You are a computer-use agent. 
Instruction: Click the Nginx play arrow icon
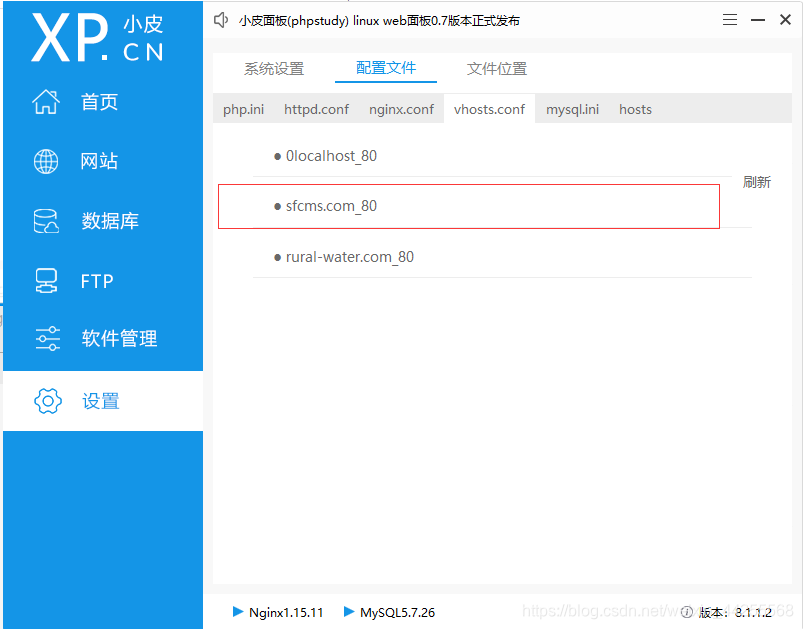pos(238,611)
